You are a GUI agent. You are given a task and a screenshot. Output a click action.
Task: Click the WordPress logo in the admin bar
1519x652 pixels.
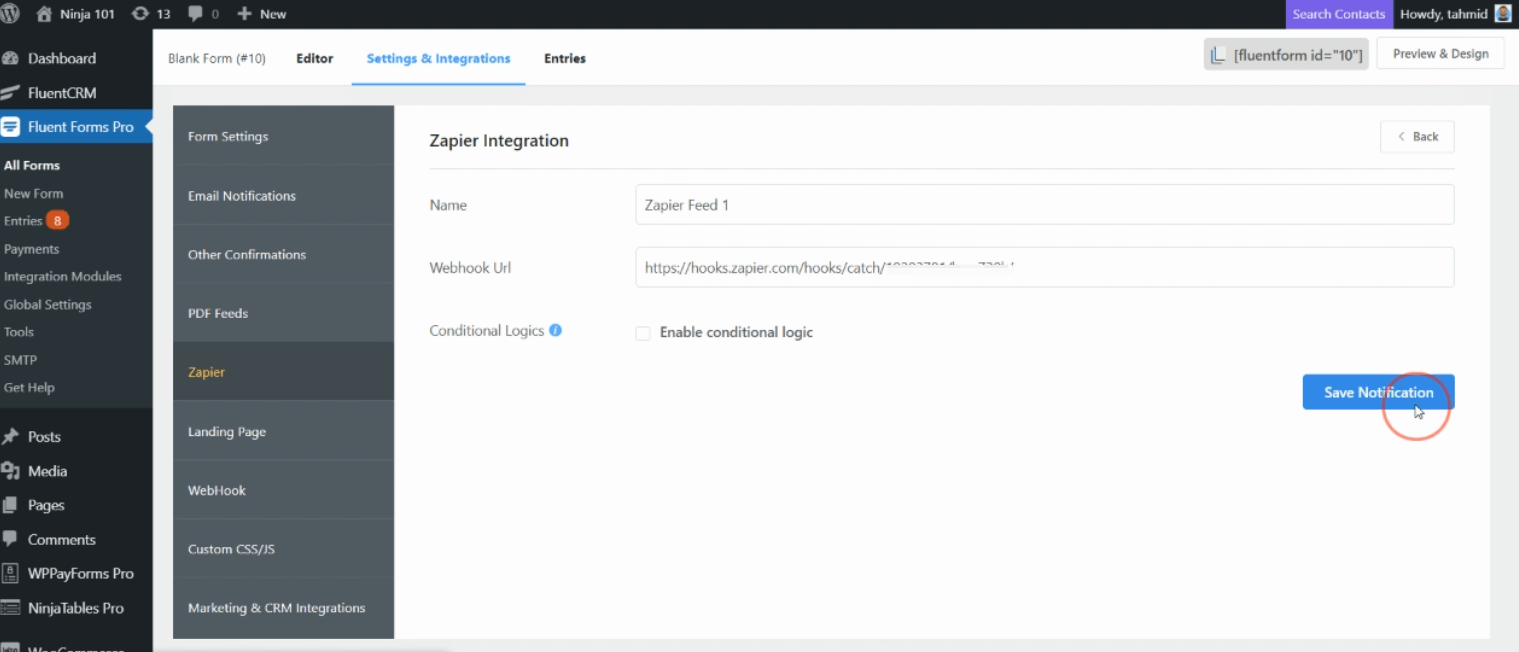(11, 13)
